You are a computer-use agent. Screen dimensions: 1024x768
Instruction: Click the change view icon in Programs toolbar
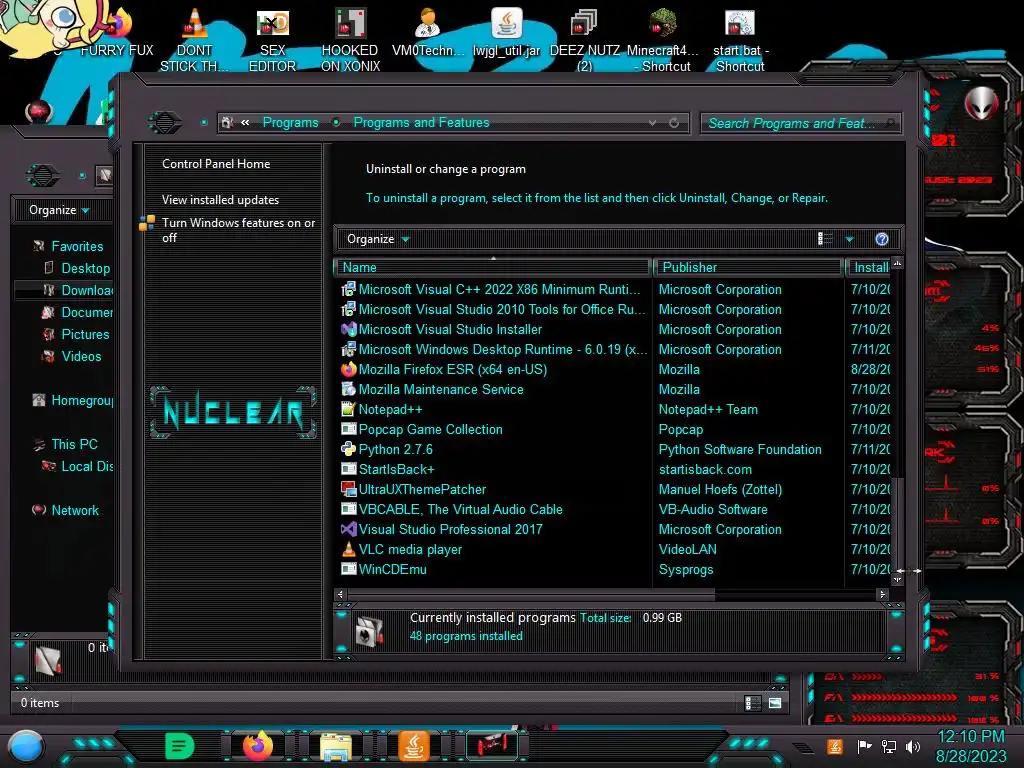pyautogui.click(x=825, y=239)
